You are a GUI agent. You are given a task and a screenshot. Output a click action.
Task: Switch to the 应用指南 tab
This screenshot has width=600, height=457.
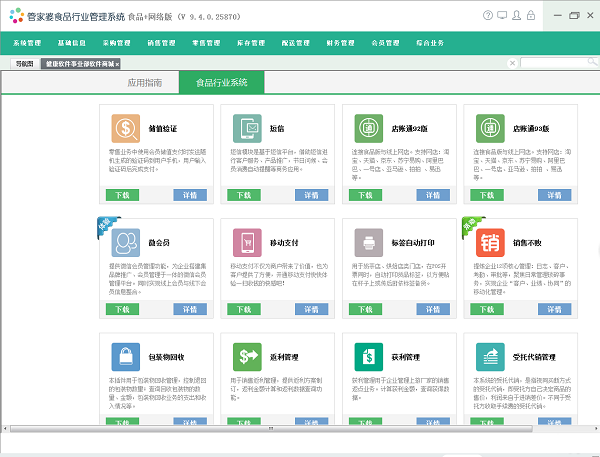point(144,82)
